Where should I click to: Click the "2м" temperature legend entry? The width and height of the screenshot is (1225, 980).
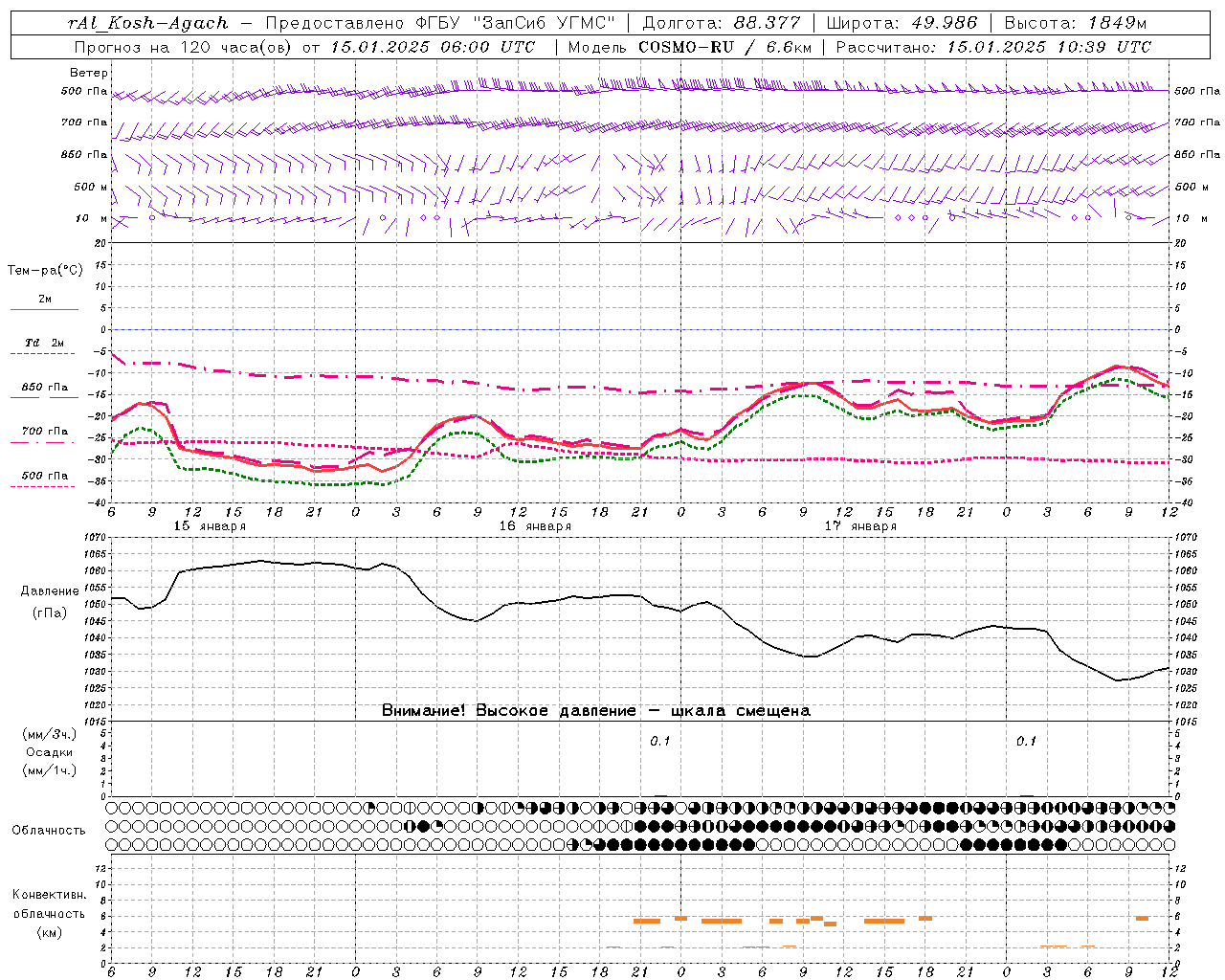click(45, 299)
